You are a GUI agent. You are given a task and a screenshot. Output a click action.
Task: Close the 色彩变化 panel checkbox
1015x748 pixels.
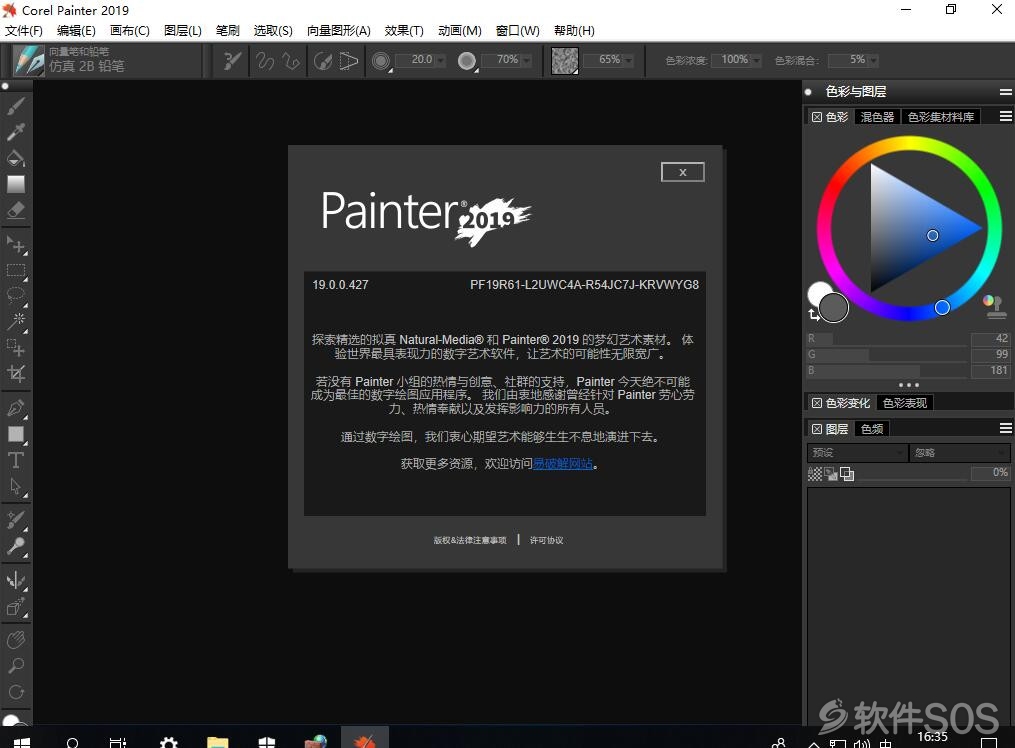(817, 403)
